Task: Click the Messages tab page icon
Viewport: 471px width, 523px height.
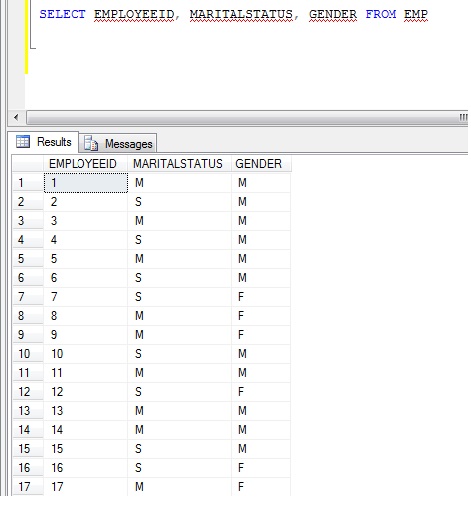Action: coord(91,143)
